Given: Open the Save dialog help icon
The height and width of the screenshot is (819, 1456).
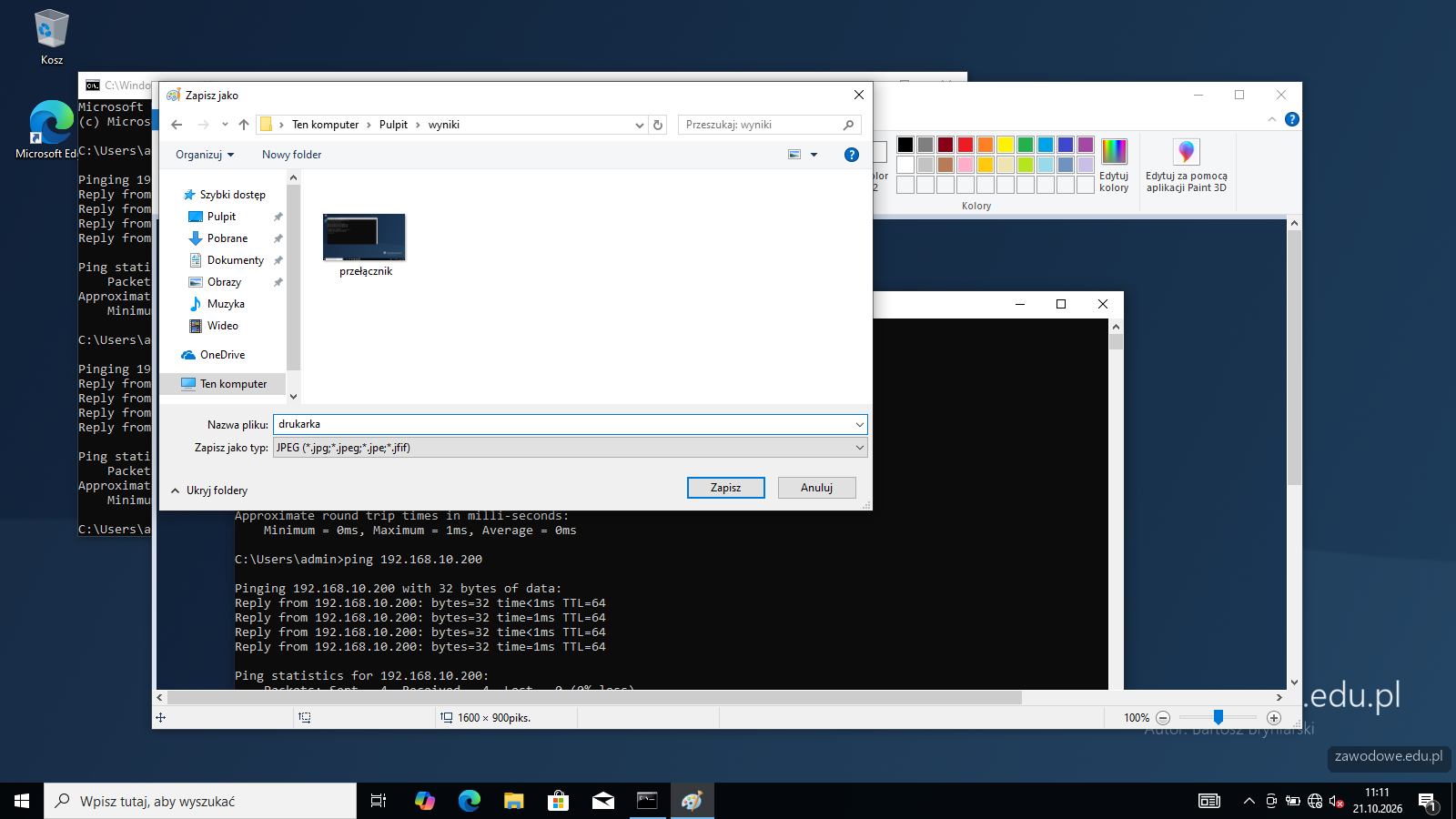Looking at the screenshot, I should click(852, 155).
